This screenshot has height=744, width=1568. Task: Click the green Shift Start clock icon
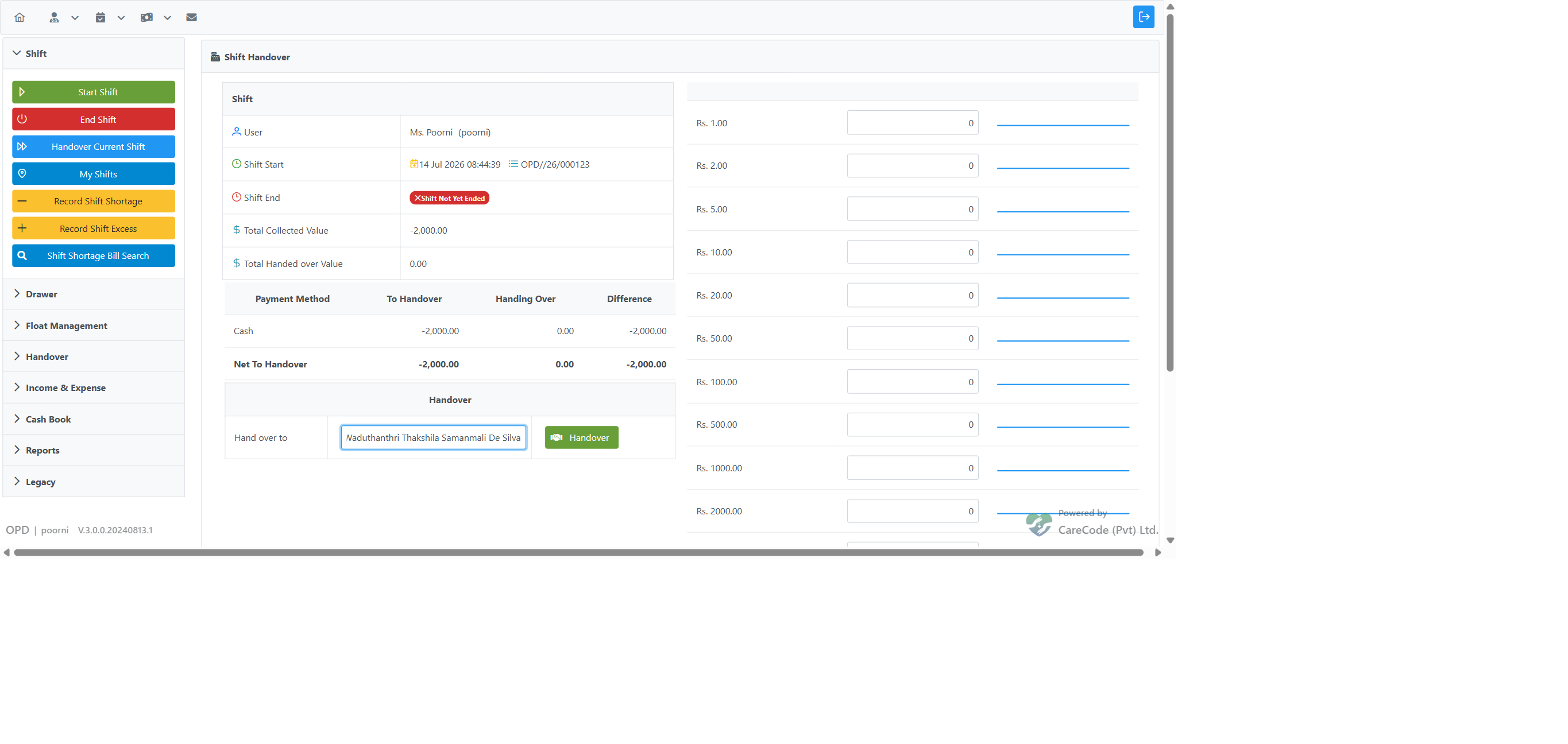tap(237, 164)
